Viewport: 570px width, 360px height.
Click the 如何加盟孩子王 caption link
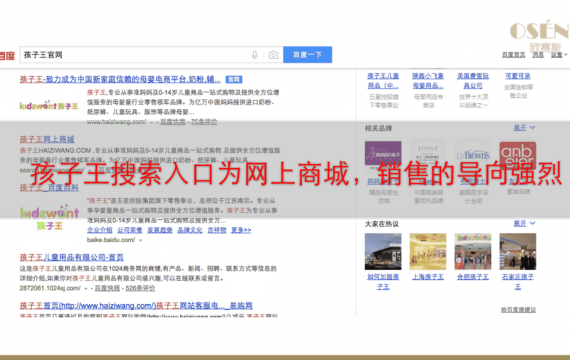point(383,282)
